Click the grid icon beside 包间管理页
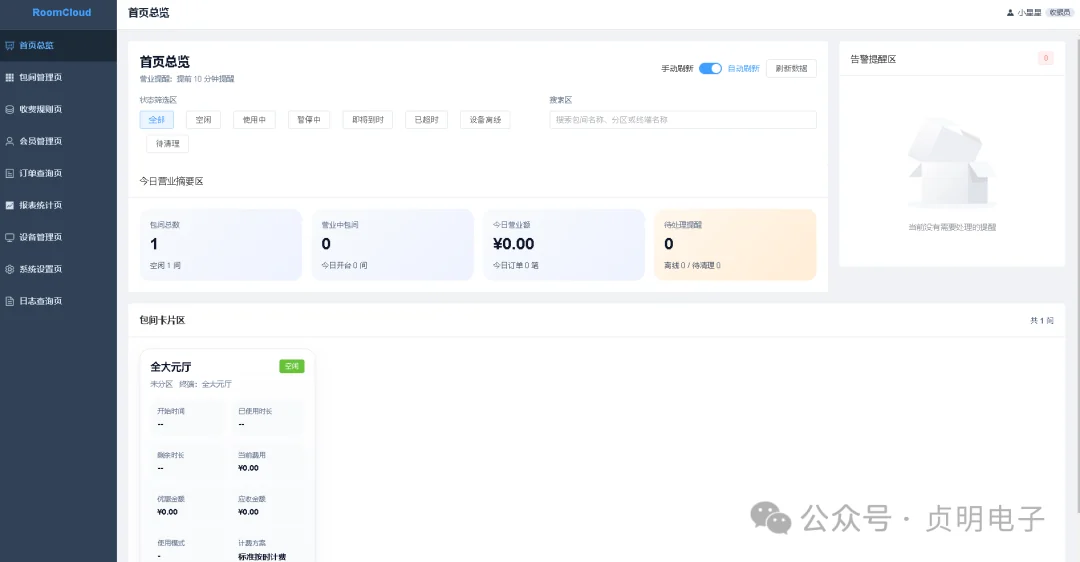Image resolution: width=1080 pixels, height=562 pixels. point(10,77)
